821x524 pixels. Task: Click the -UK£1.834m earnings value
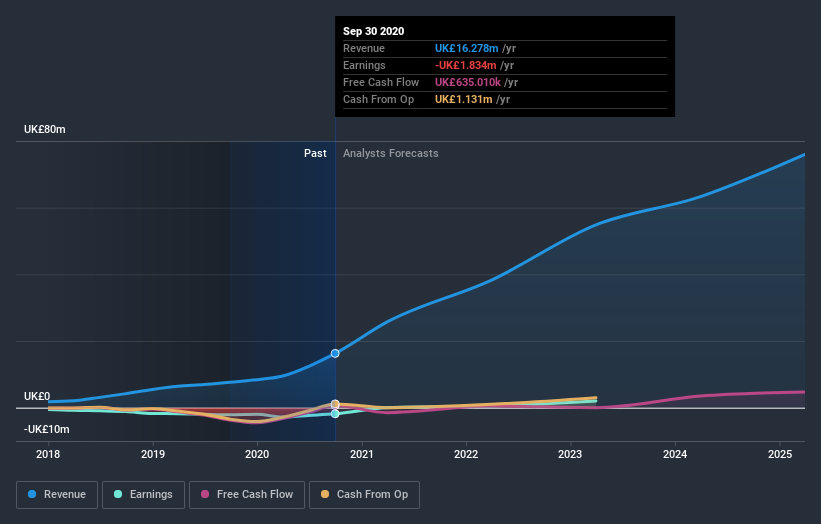click(465, 65)
